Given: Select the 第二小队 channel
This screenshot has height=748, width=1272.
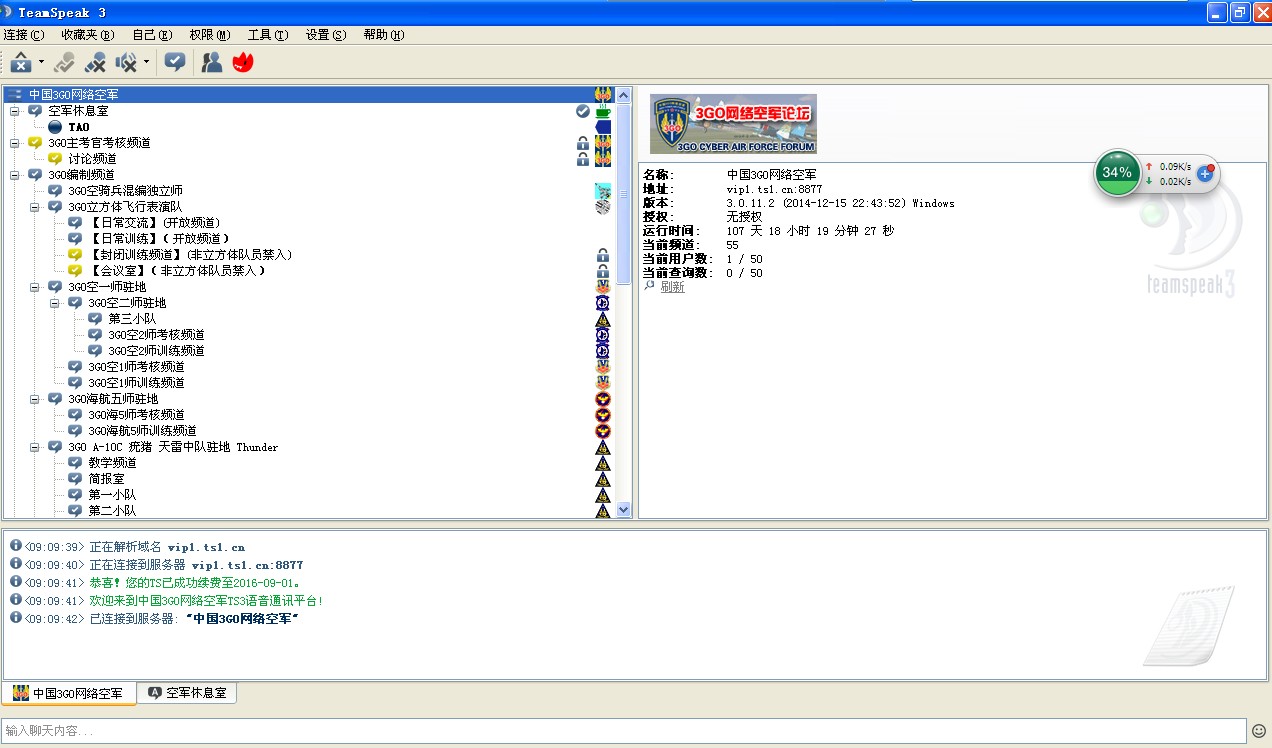Looking at the screenshot, I should pos(112,511).
